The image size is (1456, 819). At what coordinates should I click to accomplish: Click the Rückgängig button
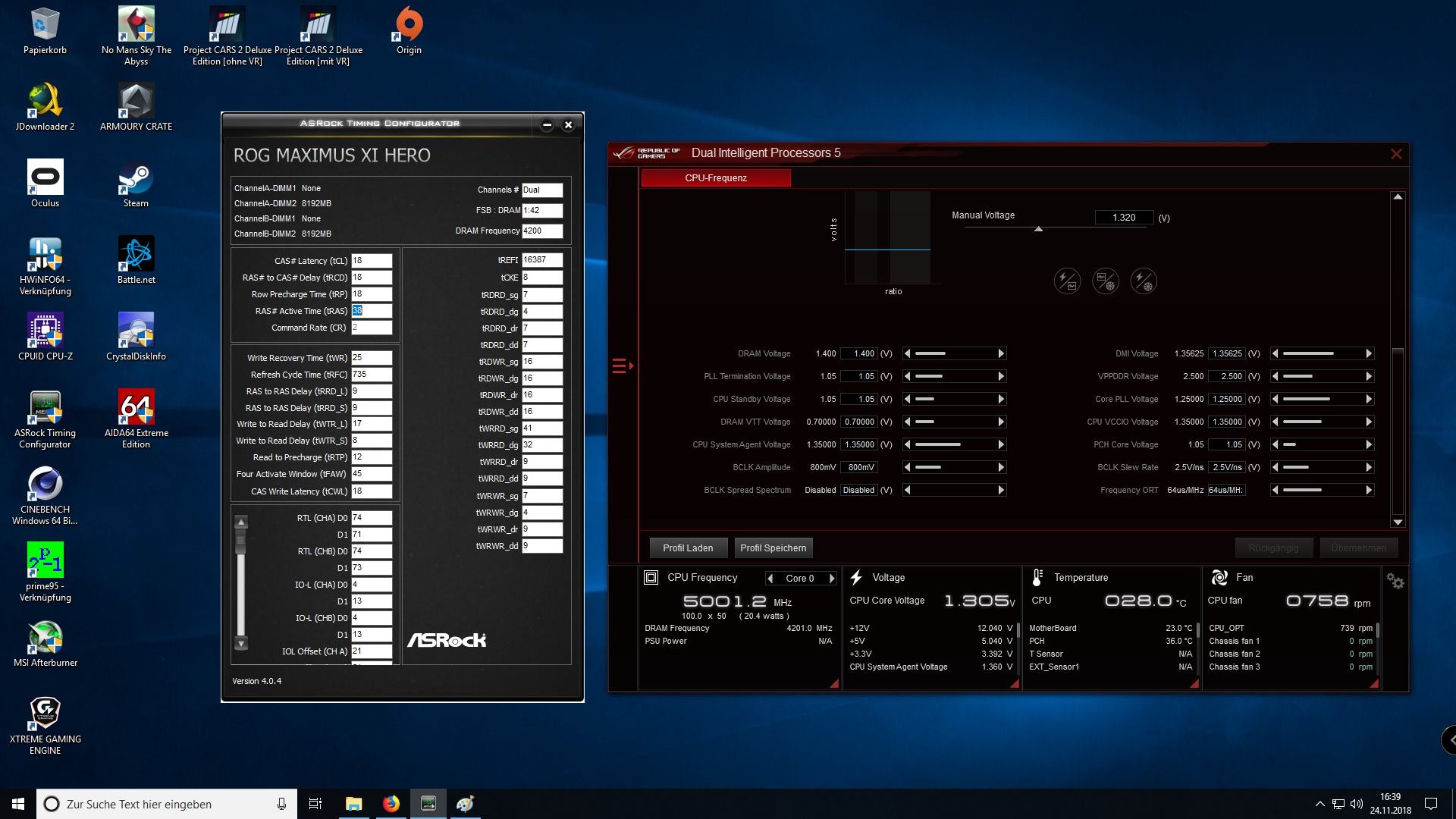coord(1273,548)
